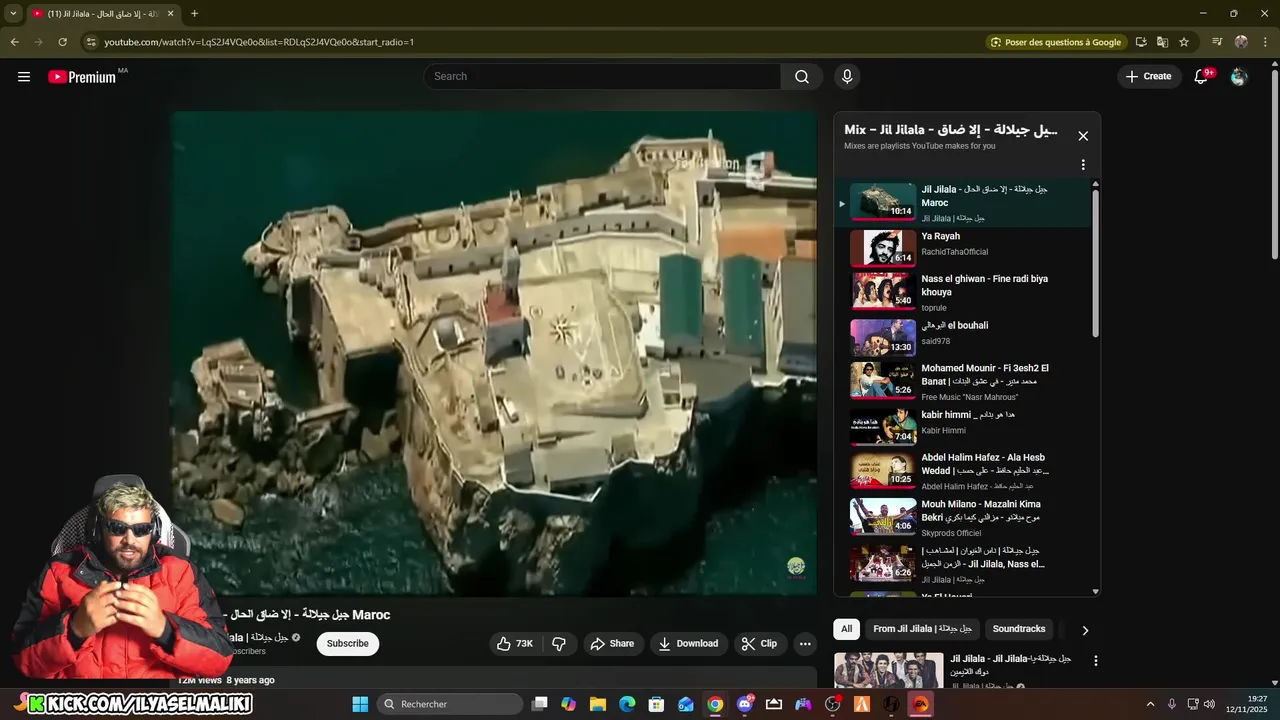The width and height of the screenshot is (1280, 720).
Task: Open YouTube notifications bell
Action: point(1202,77)
